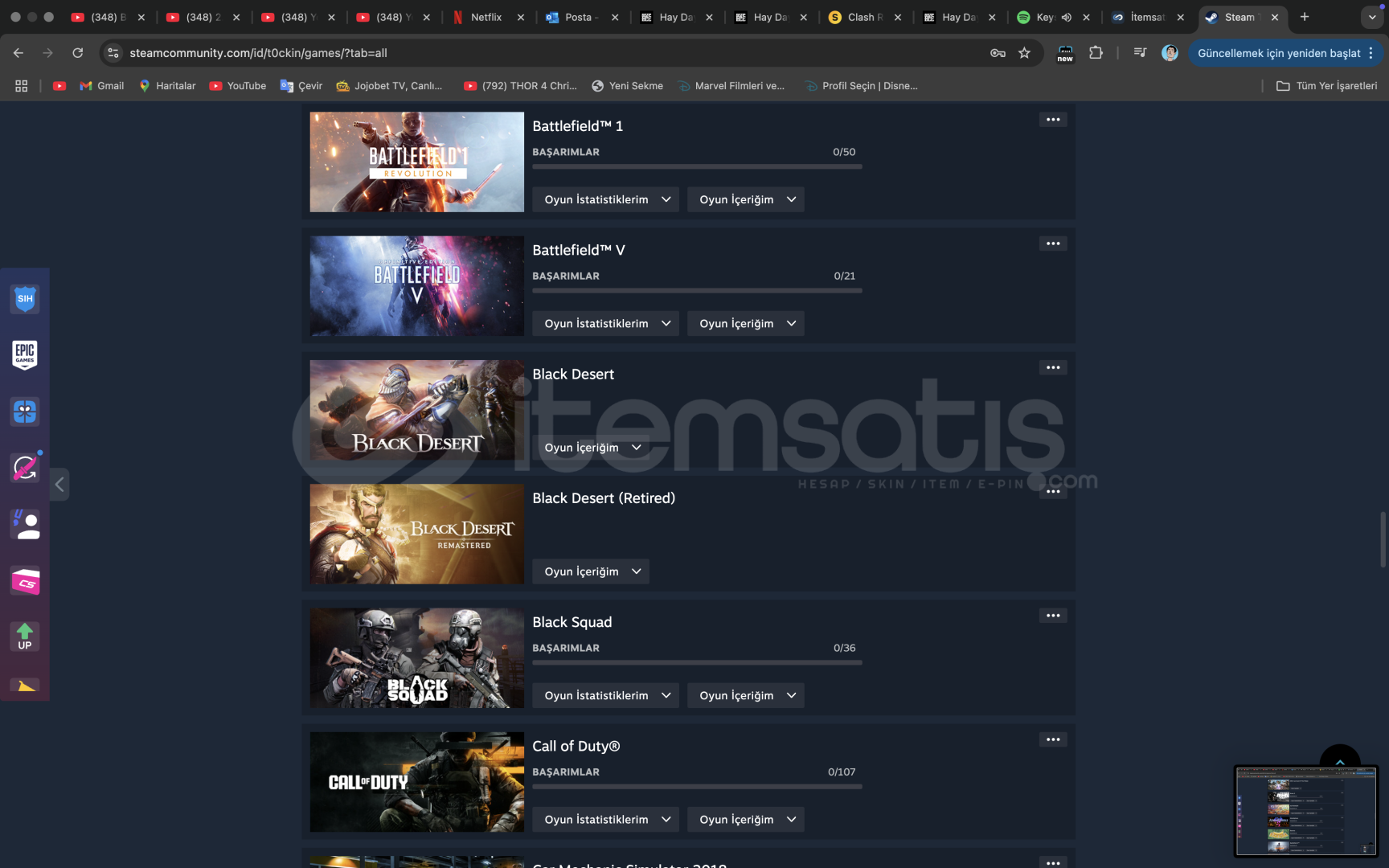1389x868 pixels.
Task: Reload the Steam games page
Action: pos(78,53)
